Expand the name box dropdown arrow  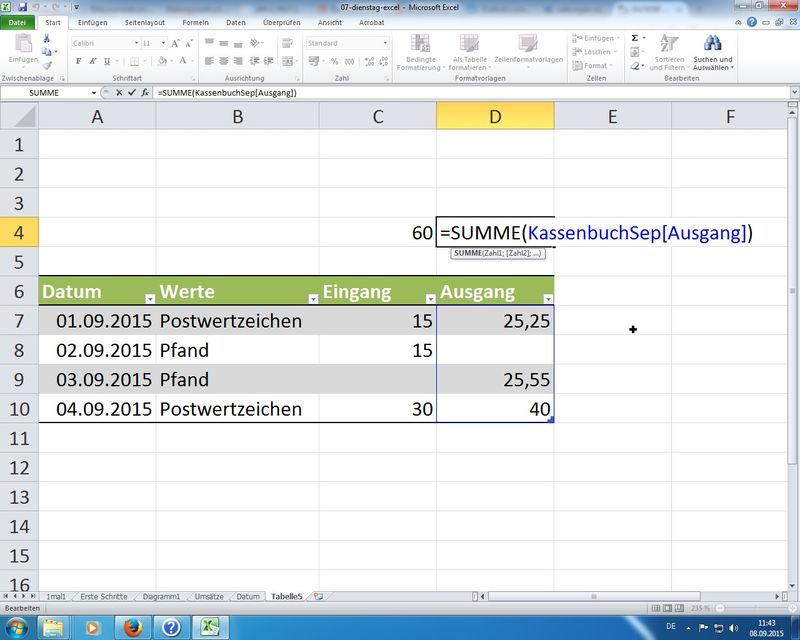95,92
